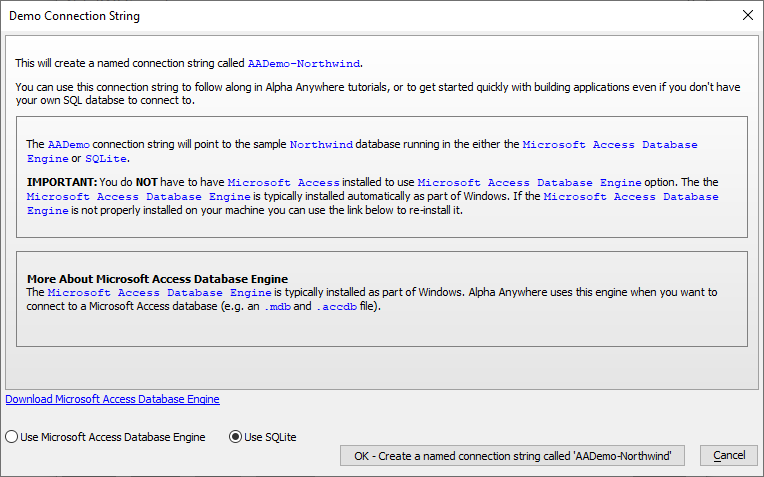Select Use Microsoft Access Database Engine option
Viewport: 764px width, 477px height.
pyautogui.click(x=105, y=437)
